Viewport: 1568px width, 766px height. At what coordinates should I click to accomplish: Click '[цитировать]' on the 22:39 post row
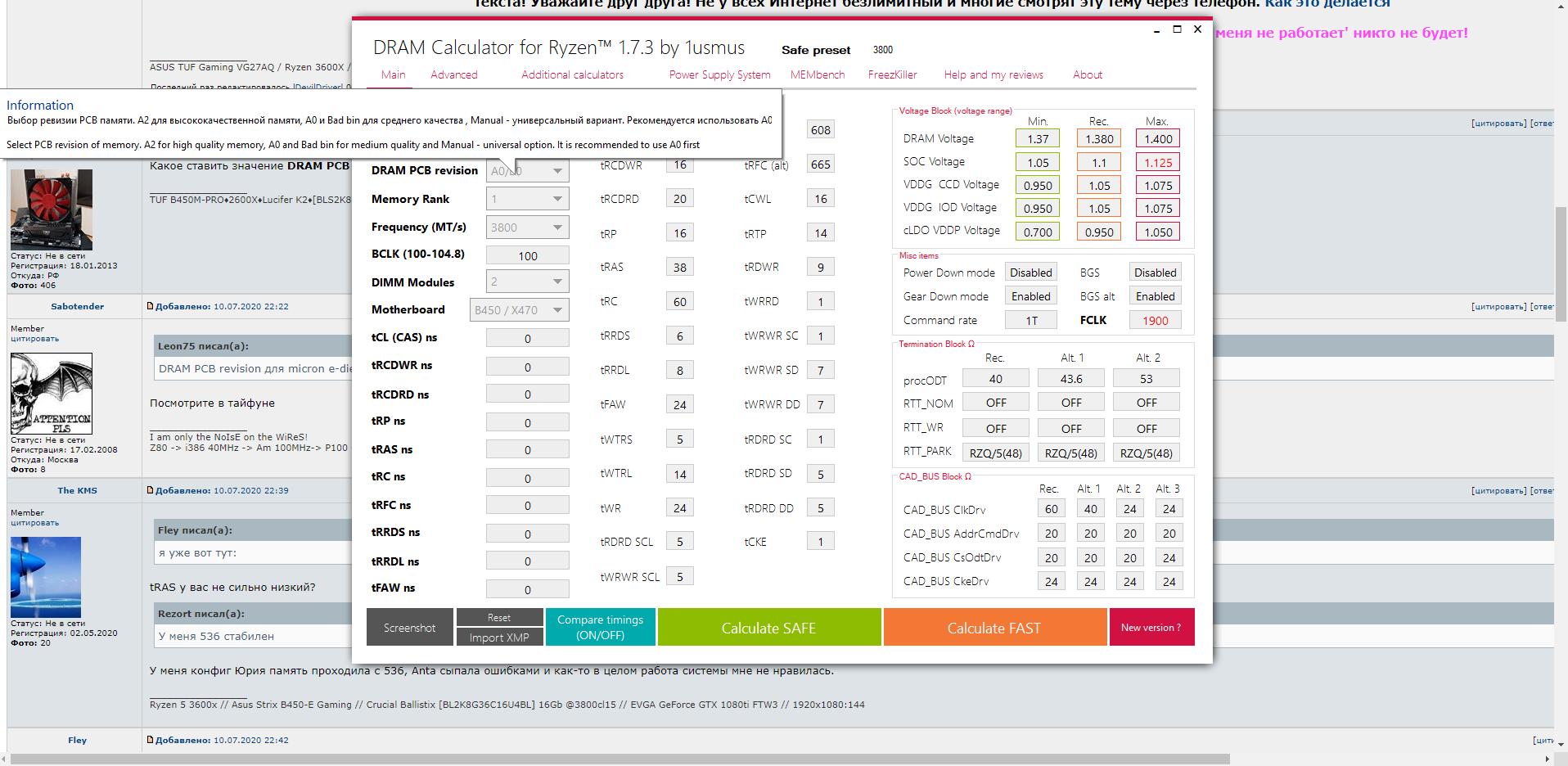pyautogui.click(x=1499, y=491)
